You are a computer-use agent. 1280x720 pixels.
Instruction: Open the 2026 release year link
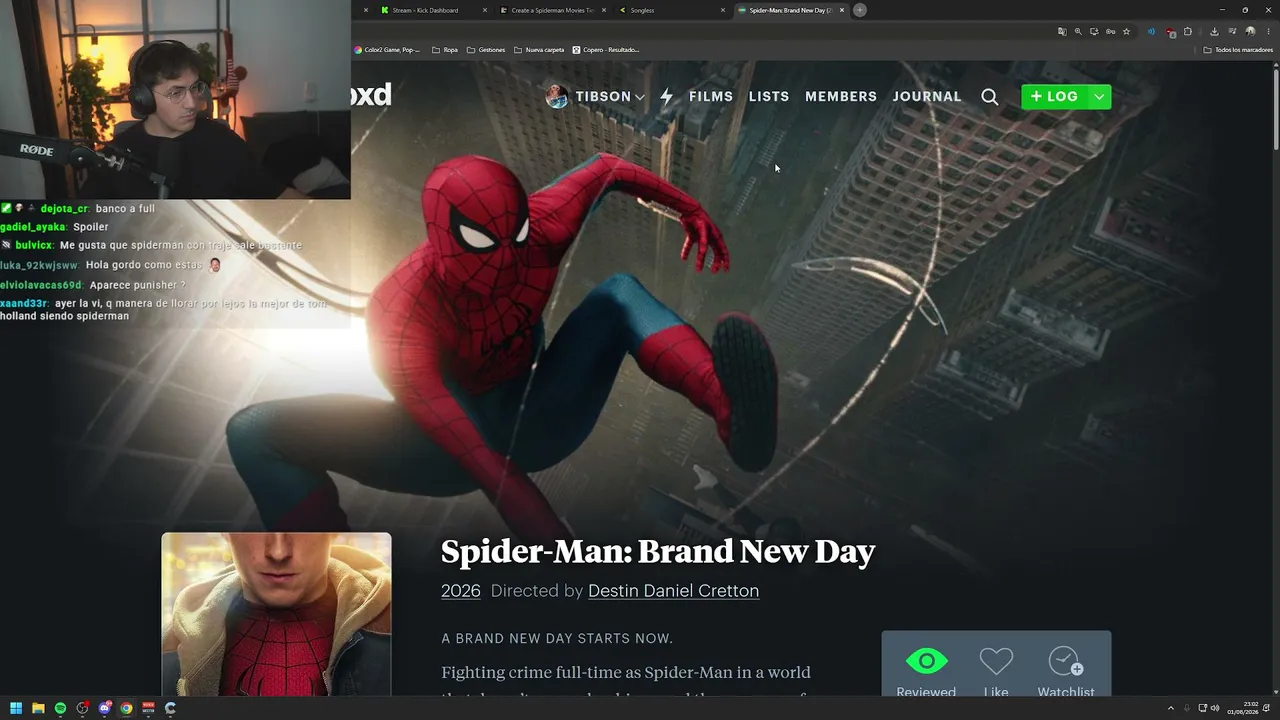click(461, 591)
